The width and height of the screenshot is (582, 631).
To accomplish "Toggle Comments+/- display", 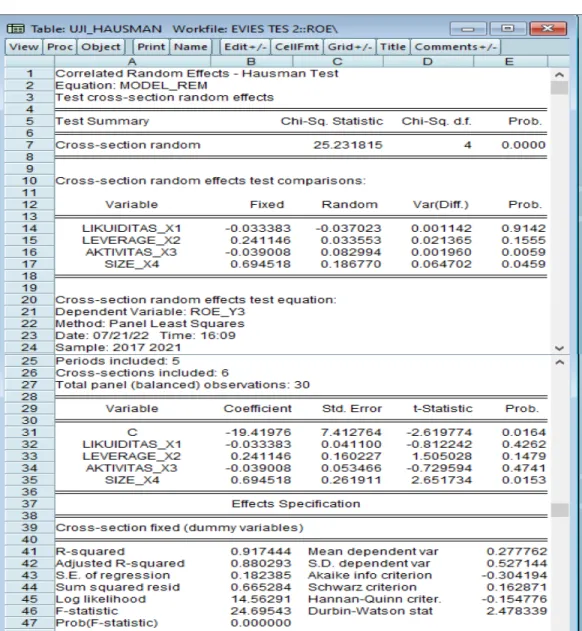I will point(455,47).
